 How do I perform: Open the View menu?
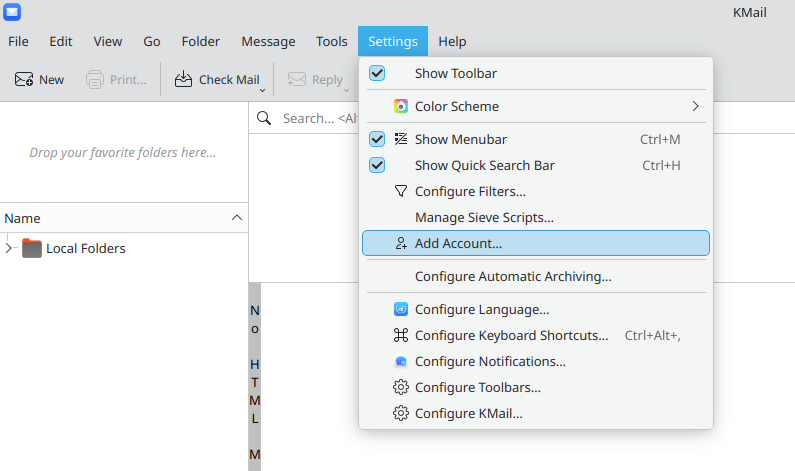tap(107, 41)
